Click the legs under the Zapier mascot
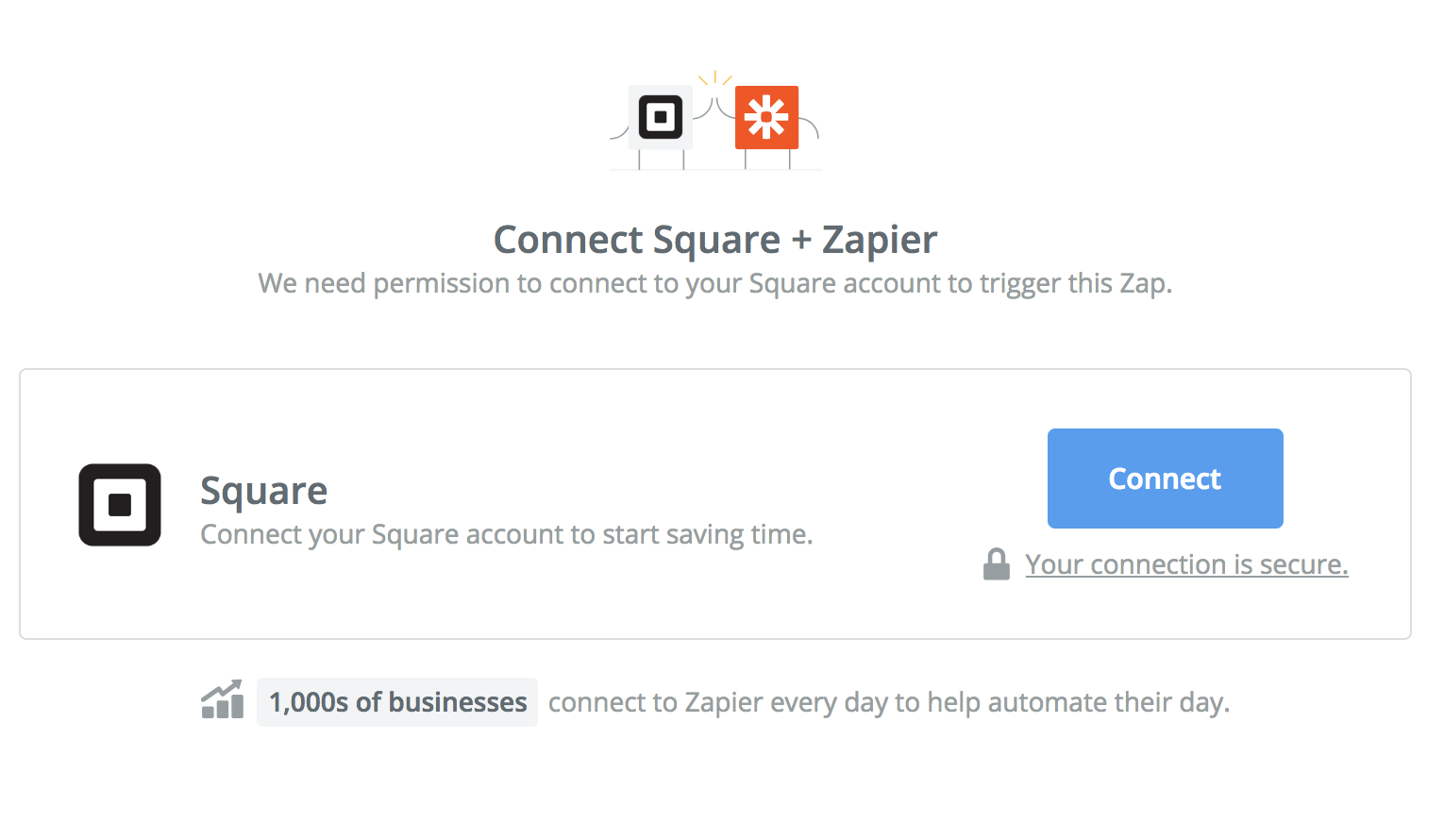This screenshot has width=1444, height=840. point(767,160)
